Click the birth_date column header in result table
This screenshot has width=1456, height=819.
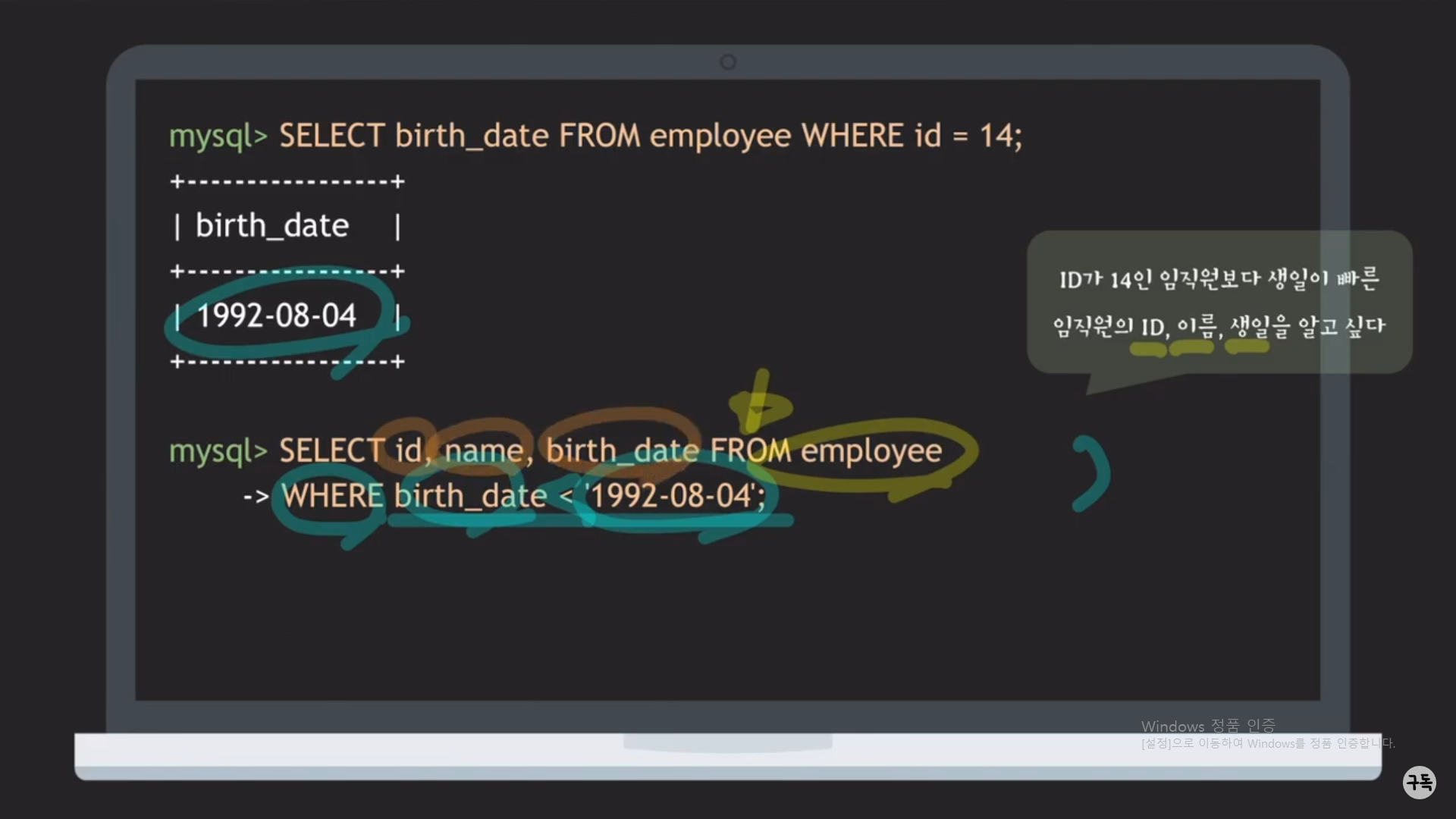[x=272, y=226]
